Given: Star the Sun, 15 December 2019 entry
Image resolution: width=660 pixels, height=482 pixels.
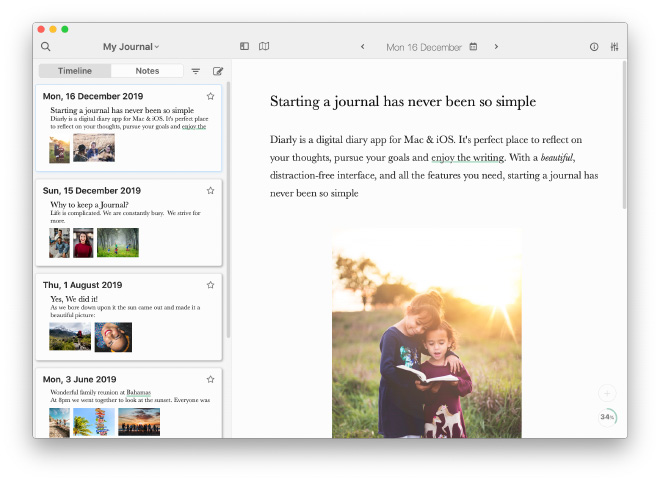Looking at the screenshot, I should click(x=210, y=191).
